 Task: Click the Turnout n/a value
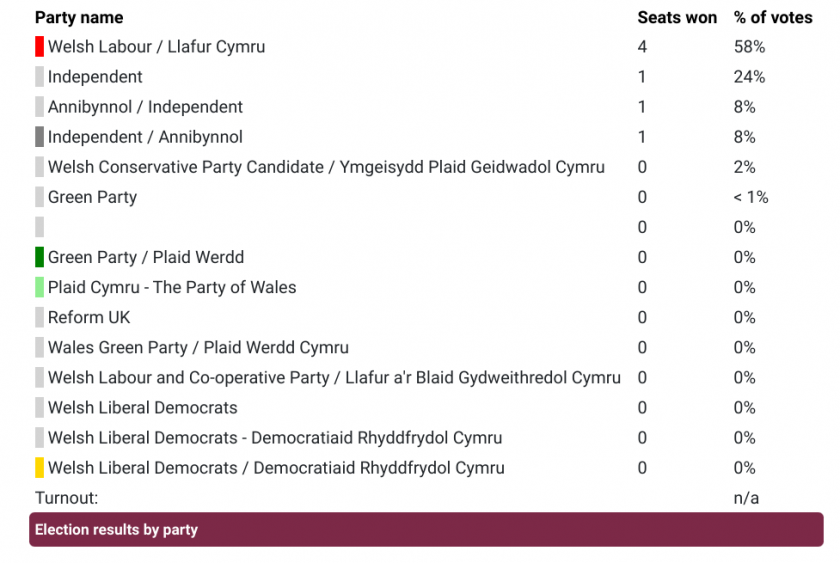746,498
